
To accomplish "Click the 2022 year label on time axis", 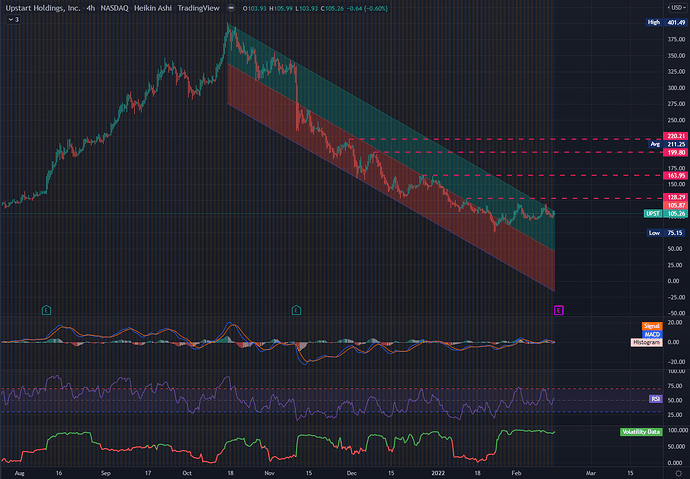I will pos(438,473).
